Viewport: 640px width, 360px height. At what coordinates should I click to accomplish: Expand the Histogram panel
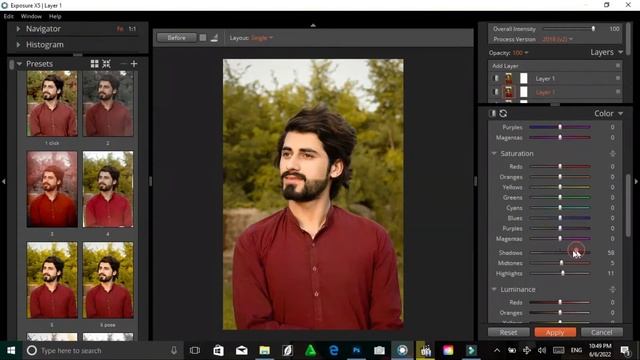[18, 44]
